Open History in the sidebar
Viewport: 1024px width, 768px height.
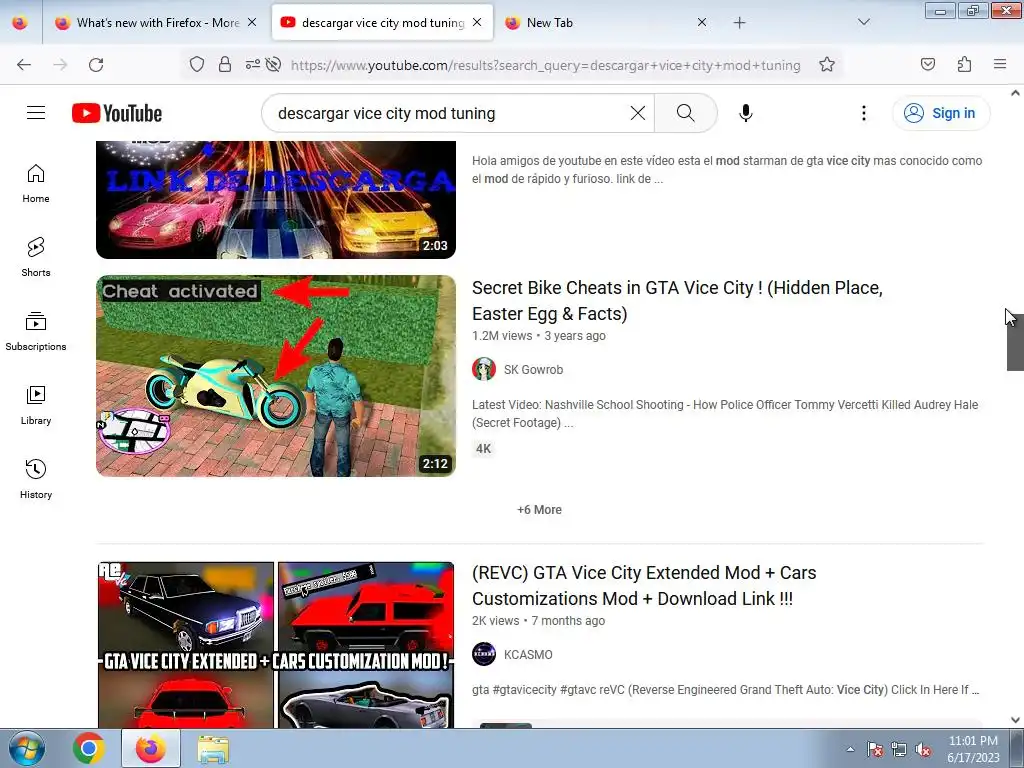(x=36, y=479)
